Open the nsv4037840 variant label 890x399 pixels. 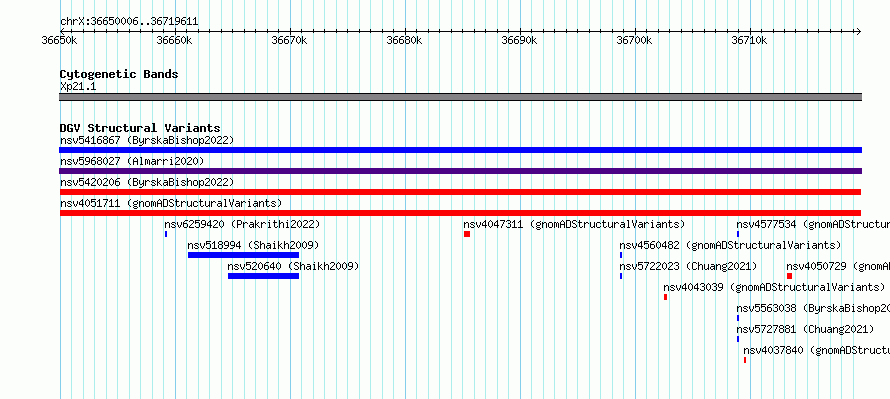coord(816,350)
